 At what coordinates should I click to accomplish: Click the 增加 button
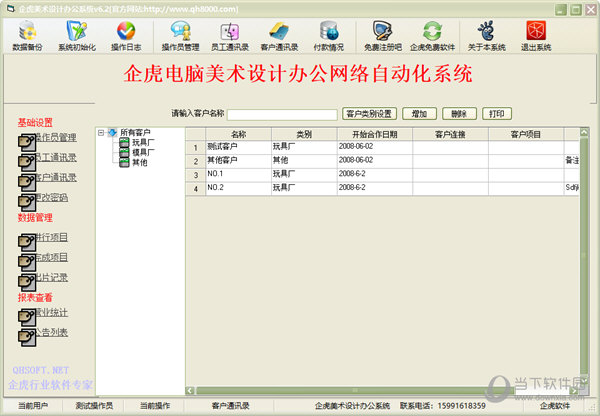tap(419, 114)
